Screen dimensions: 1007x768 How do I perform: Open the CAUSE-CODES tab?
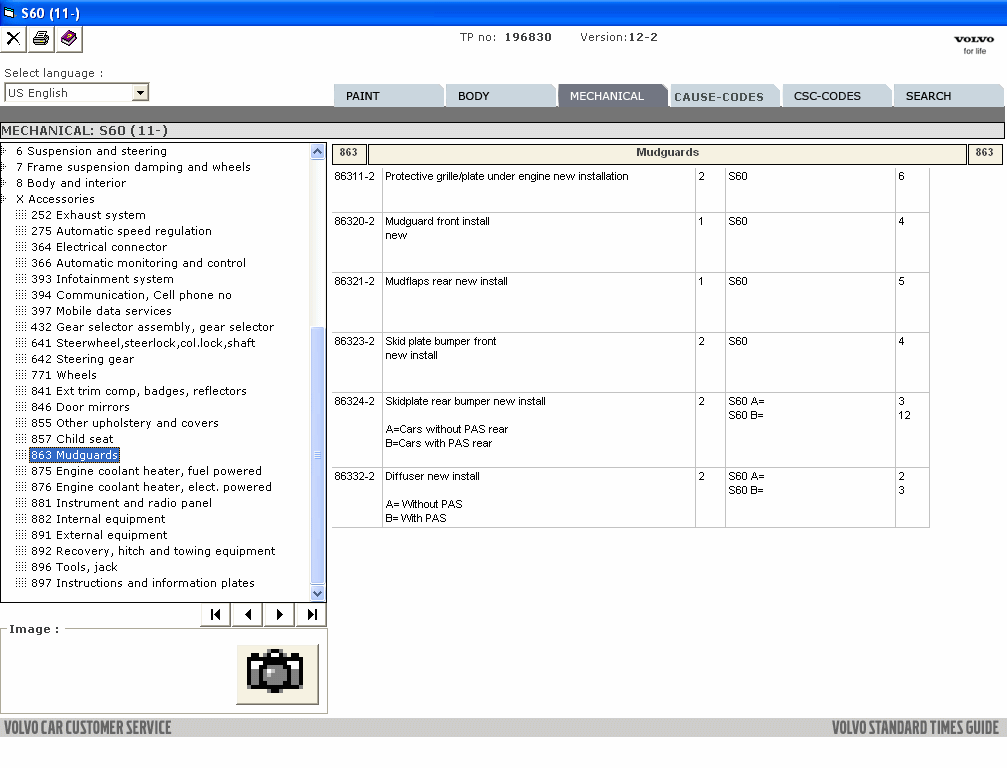pyautogui.click(x=723, y=95)
